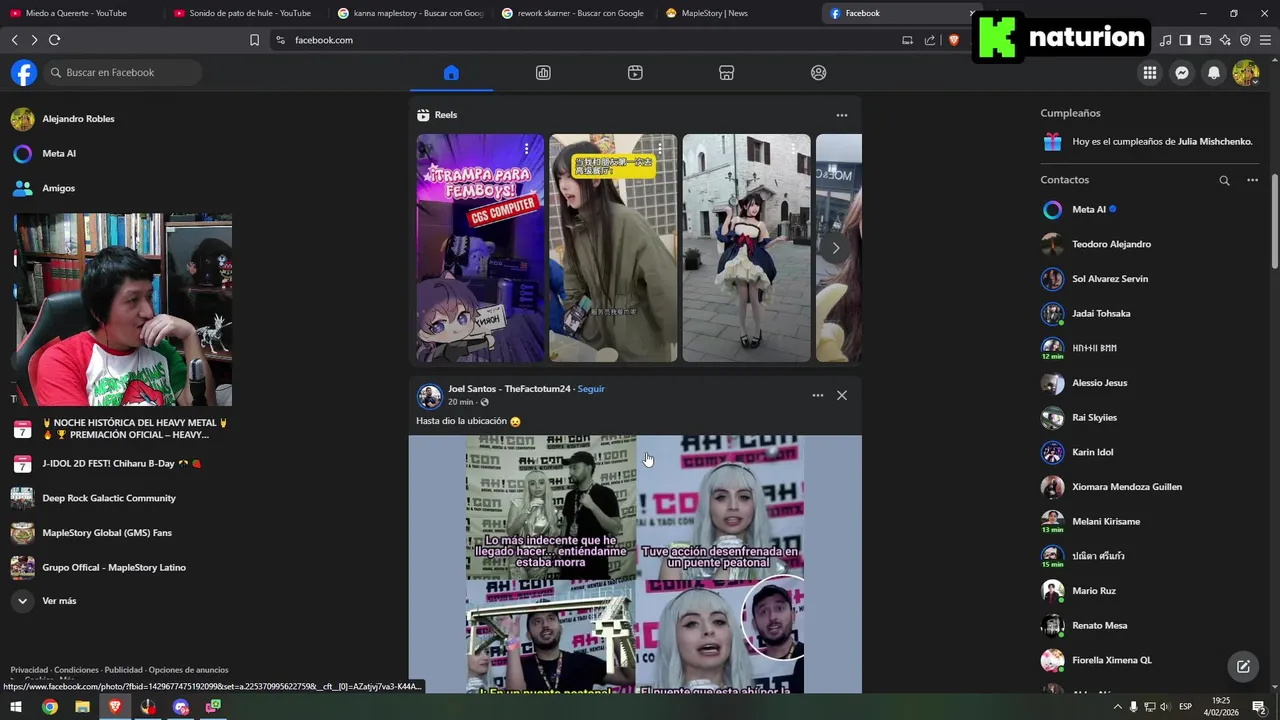Launch Chrome from taskbar
The height and width of the screenshot is (720, 1280).
(50, 707)
